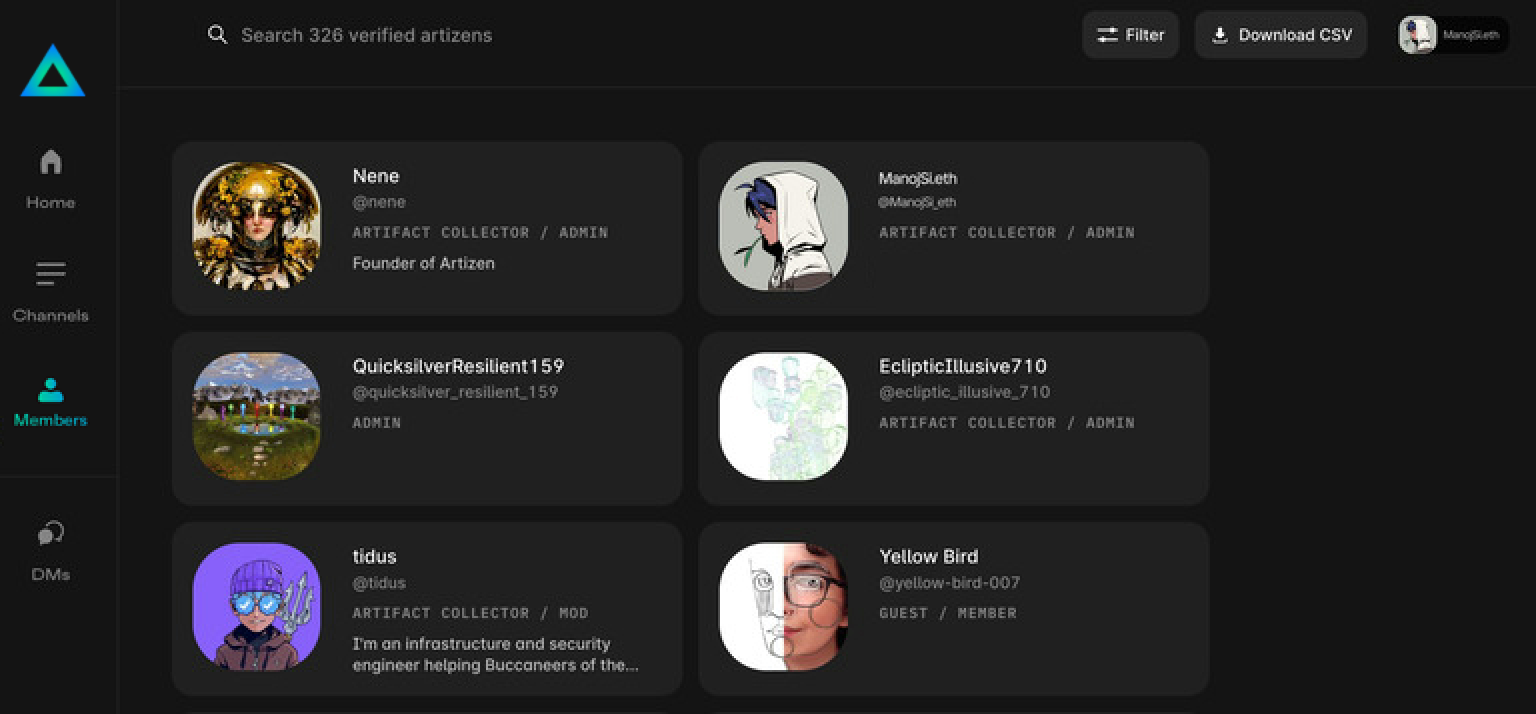Click the tidus member name
This screenshot has height=714, width=1536.
[x=375, y=556]
